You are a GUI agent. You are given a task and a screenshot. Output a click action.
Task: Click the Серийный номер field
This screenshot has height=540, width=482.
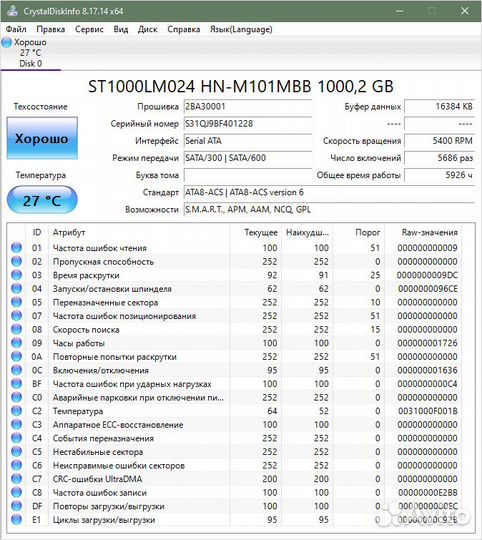248,124
